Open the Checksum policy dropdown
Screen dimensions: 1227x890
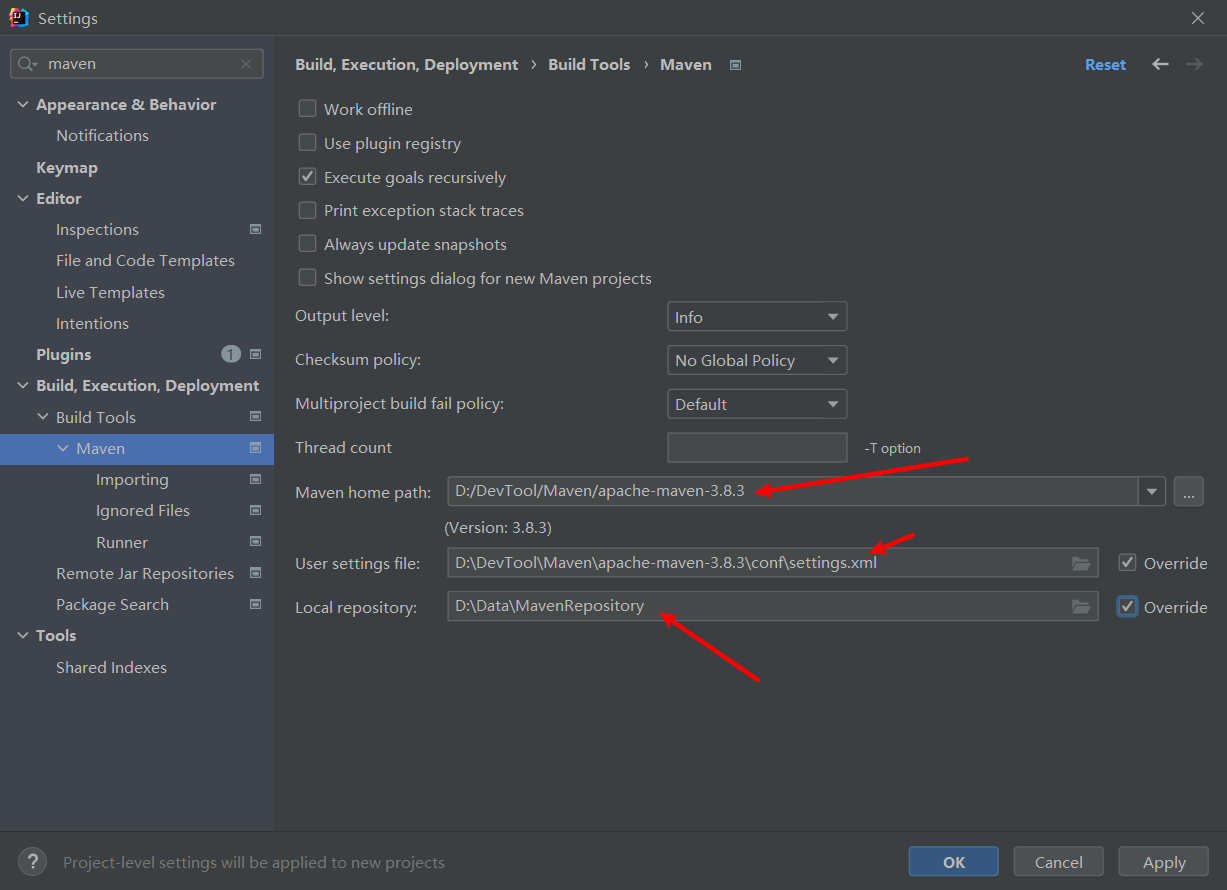coord(756,360)
